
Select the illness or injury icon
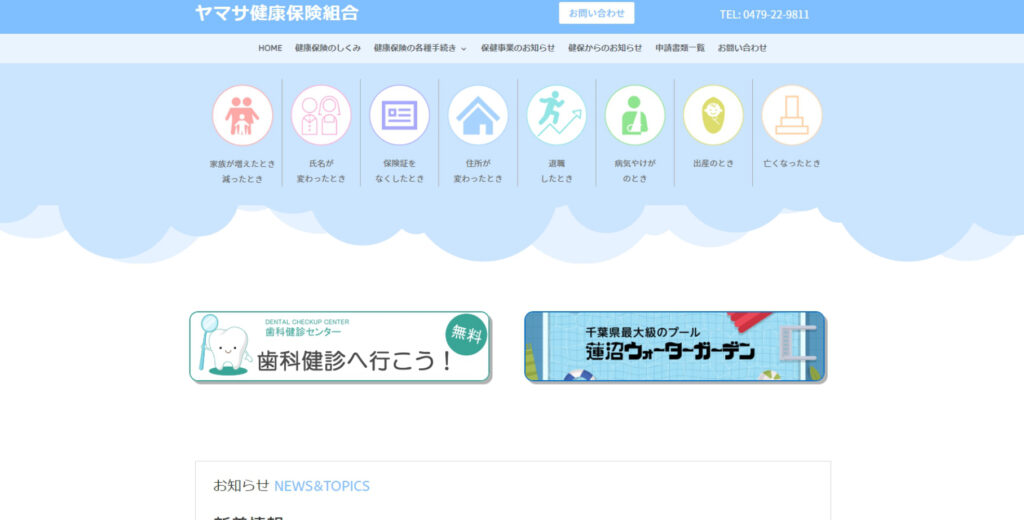[x=635, y=116]
